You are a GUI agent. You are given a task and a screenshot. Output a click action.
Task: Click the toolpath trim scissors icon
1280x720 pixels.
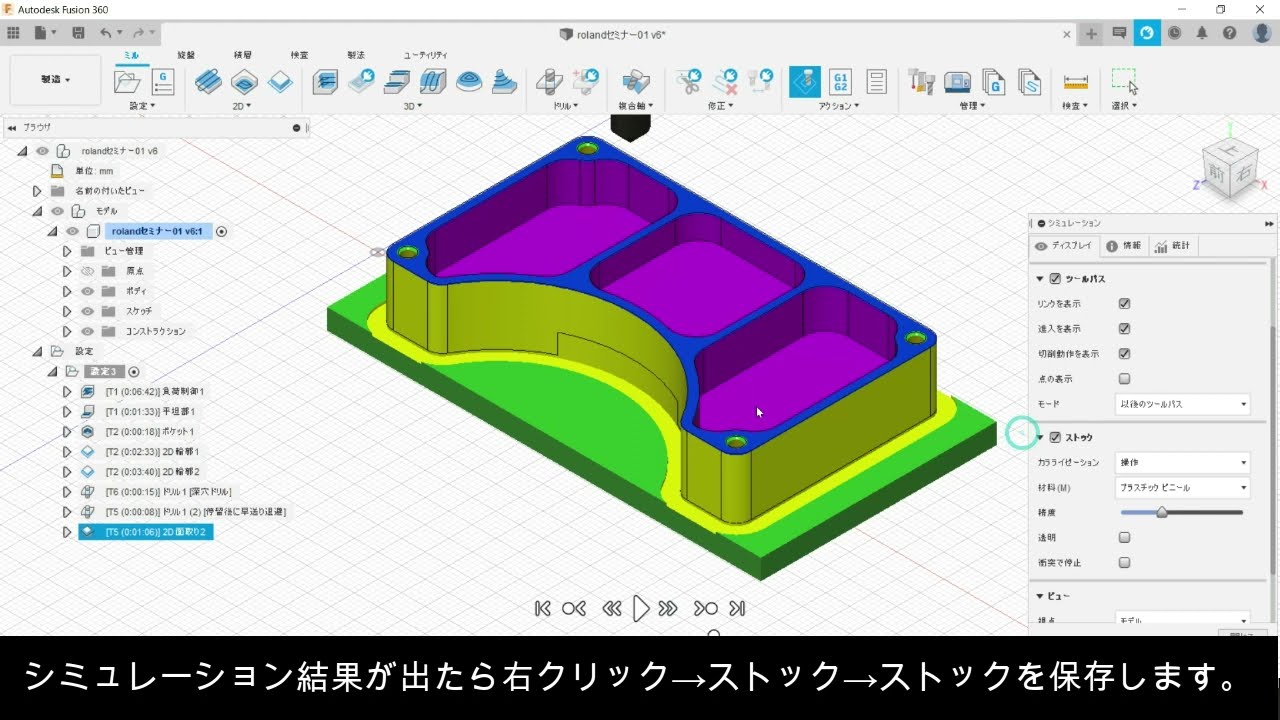(688, 82)
